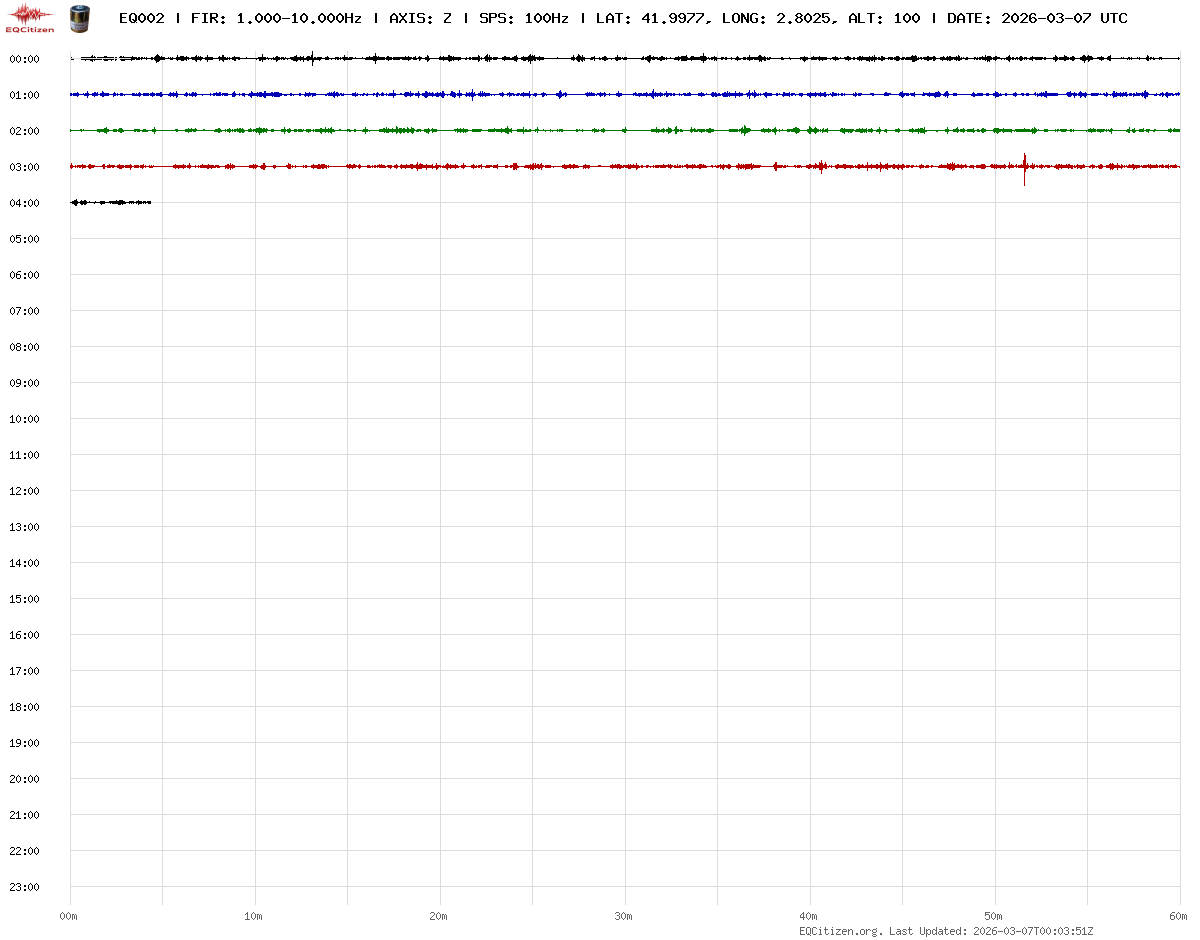
Task: Click the 50m label on the time axis
Action: pos(994,916)
